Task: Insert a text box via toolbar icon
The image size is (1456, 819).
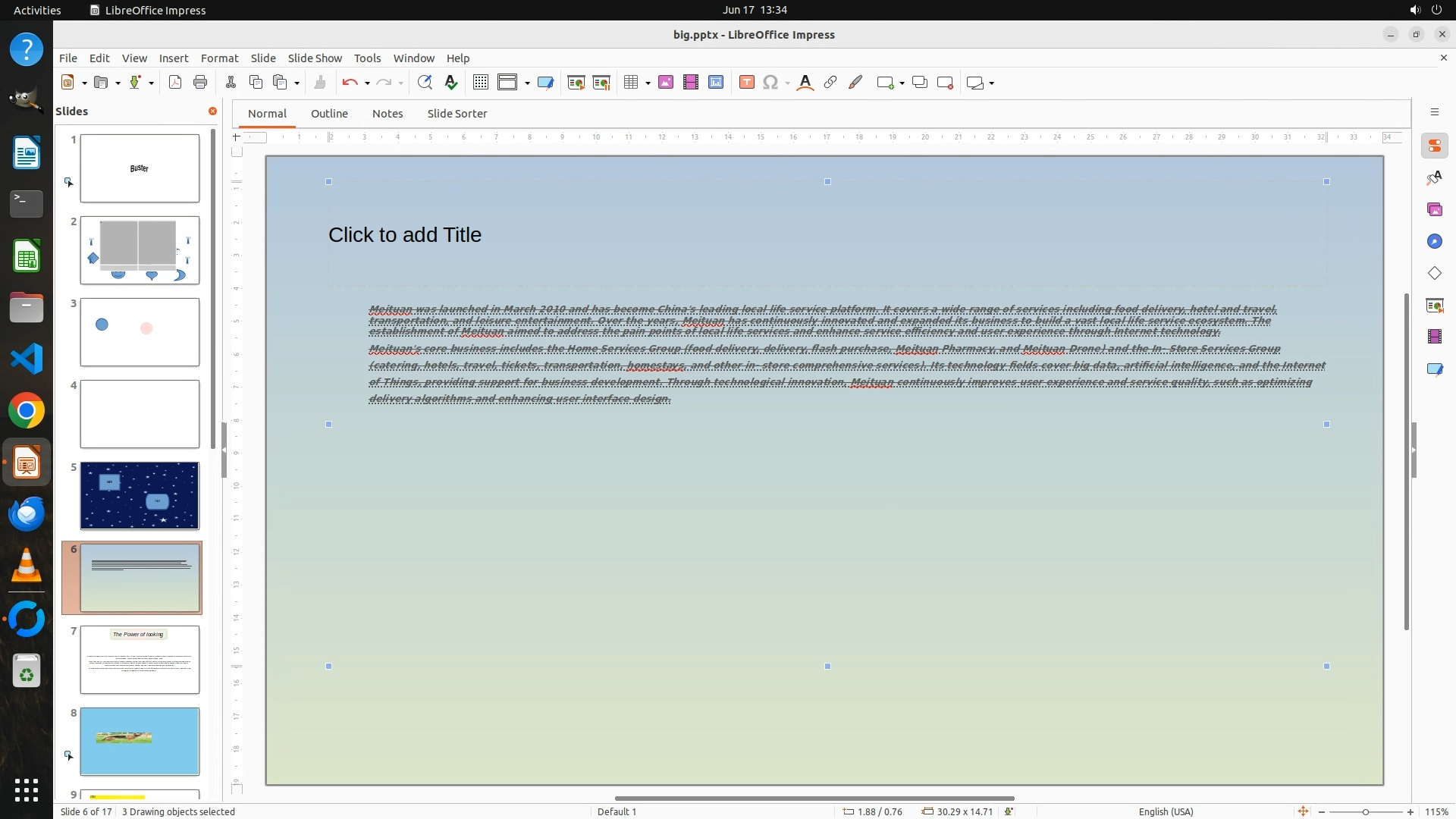Action: 746,83
